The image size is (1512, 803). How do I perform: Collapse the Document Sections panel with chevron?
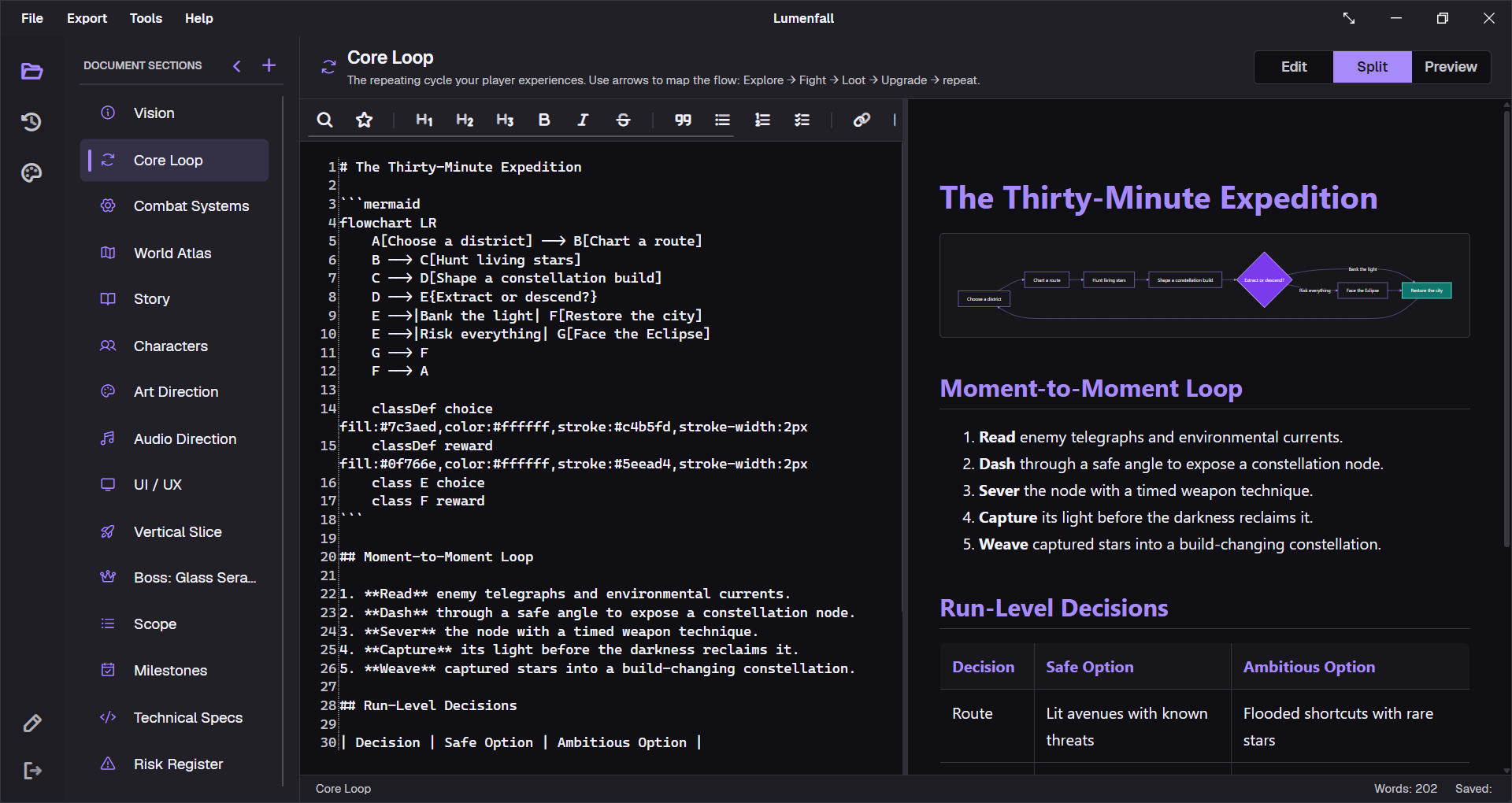point(237,66)
